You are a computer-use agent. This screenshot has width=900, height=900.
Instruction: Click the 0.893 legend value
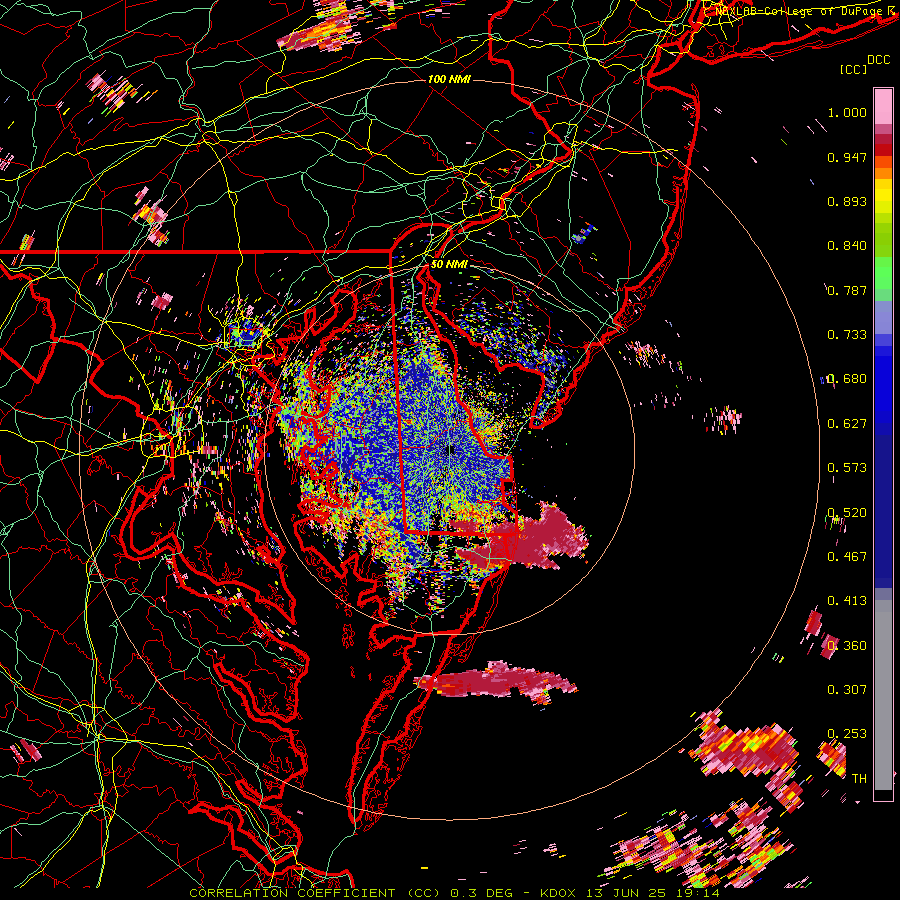[847, 201]
